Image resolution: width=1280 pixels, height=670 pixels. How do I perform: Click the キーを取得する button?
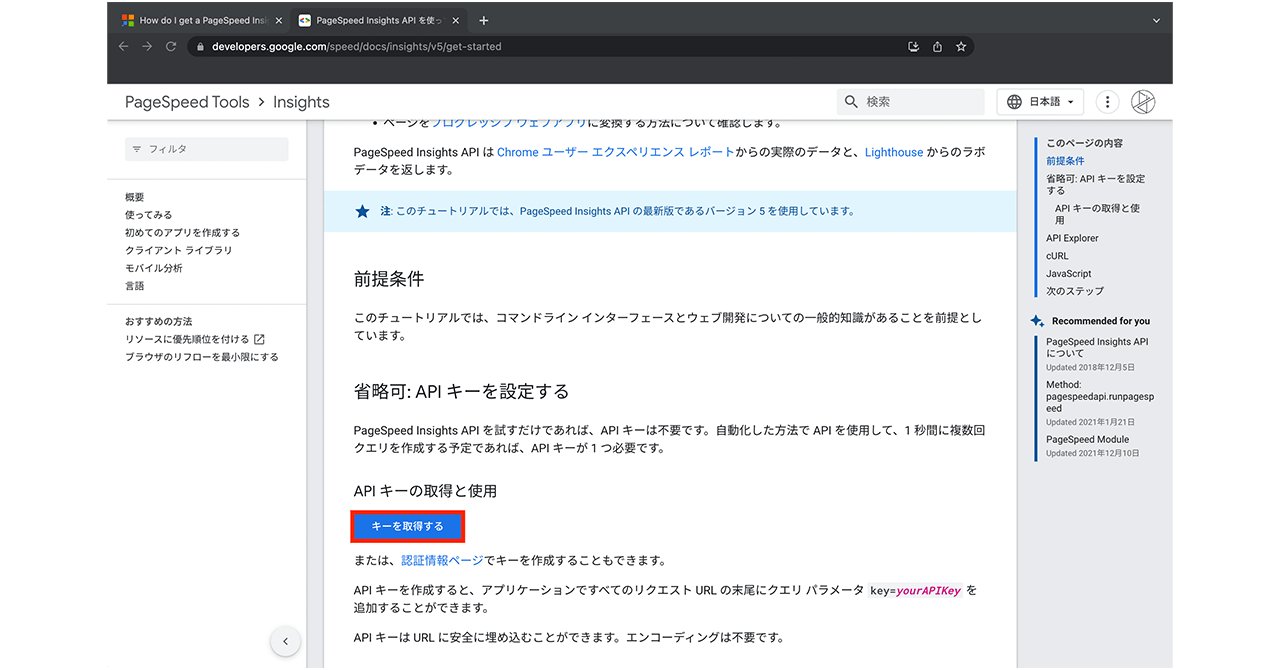(x=407, y=526)
